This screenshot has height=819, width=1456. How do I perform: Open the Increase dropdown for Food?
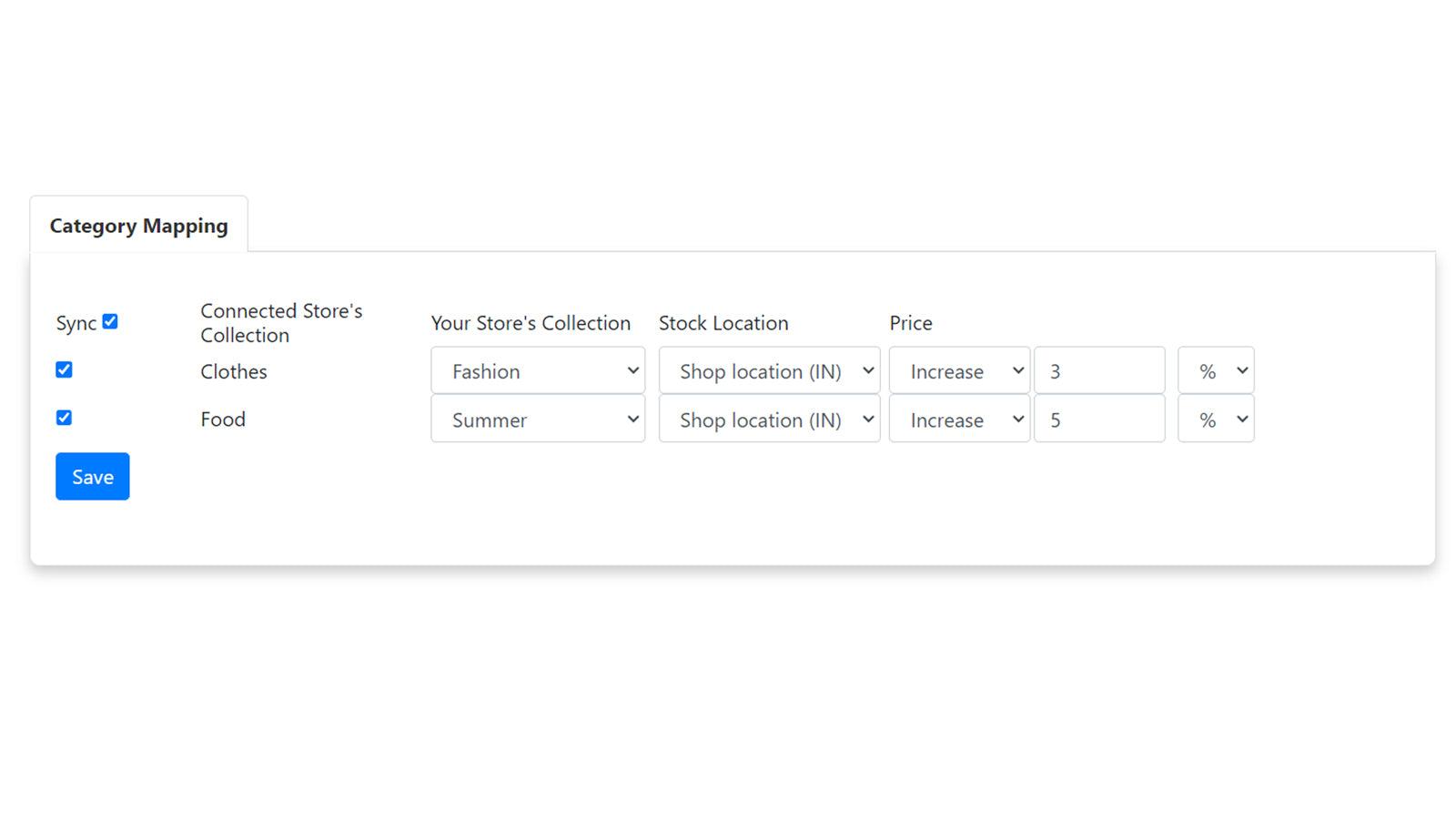(958, 420)
